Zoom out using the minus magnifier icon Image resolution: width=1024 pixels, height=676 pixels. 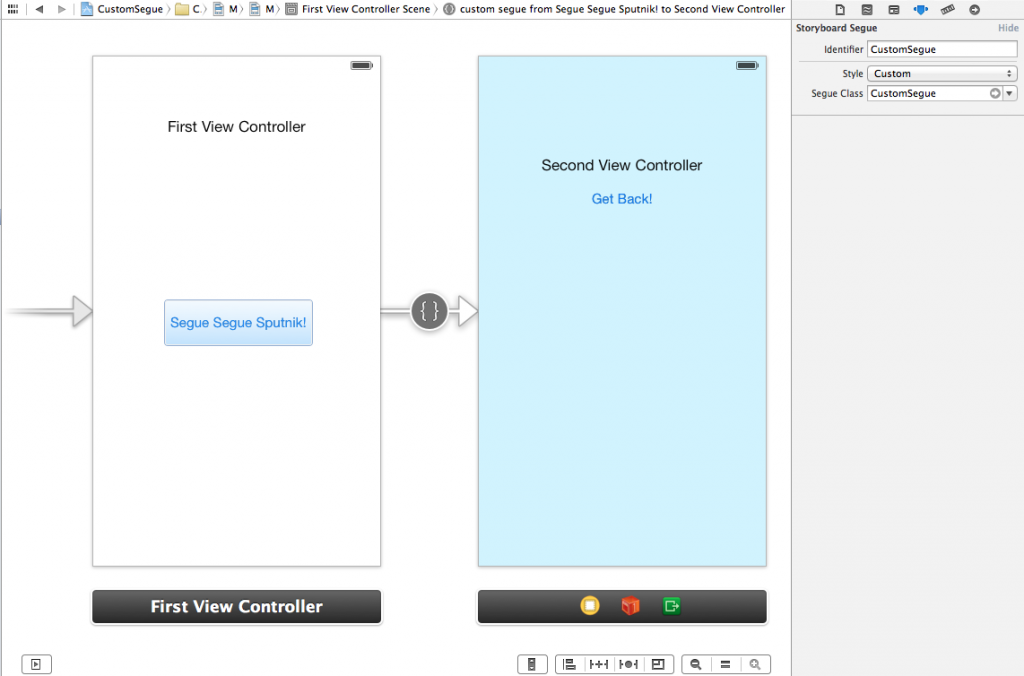(x=696, y=663)
